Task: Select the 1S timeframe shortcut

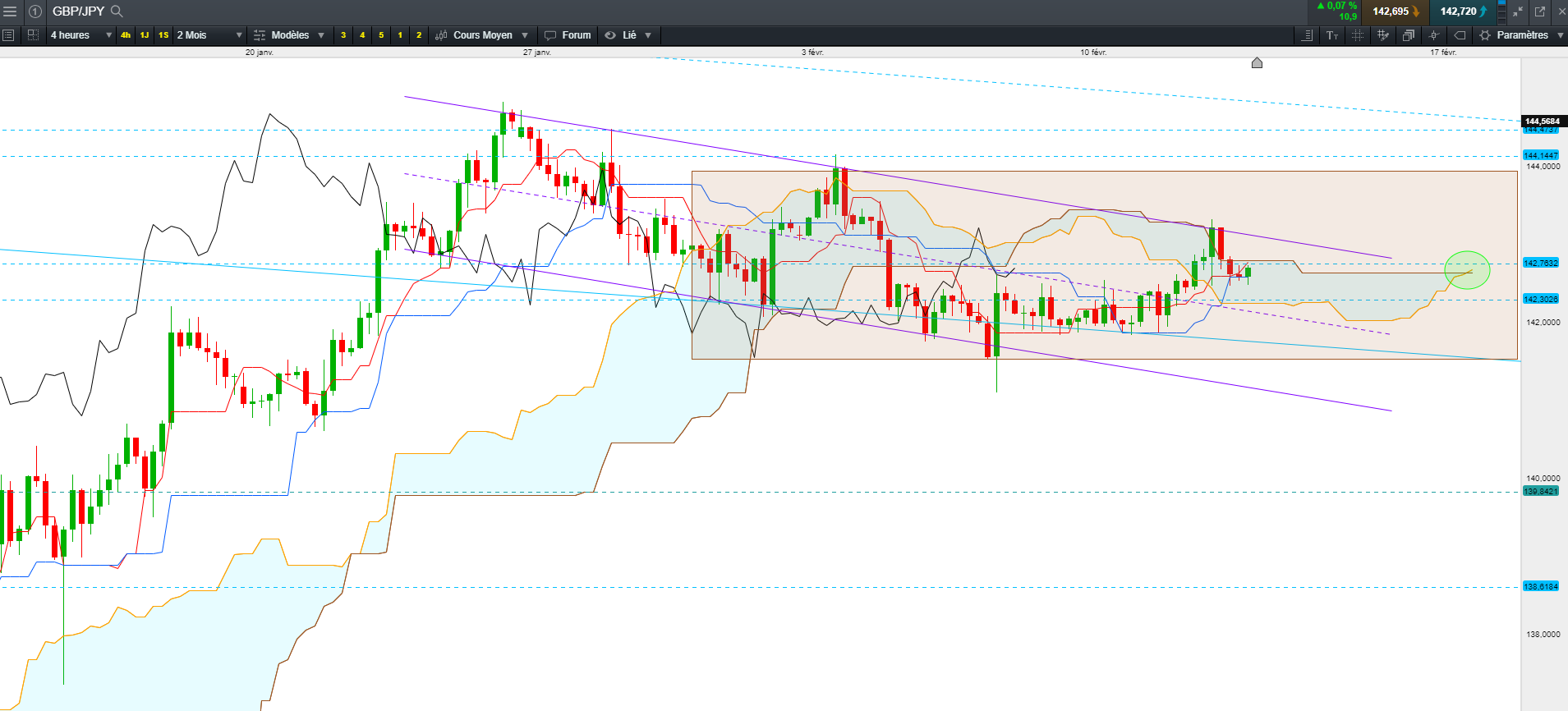Action: pos(163,35)
